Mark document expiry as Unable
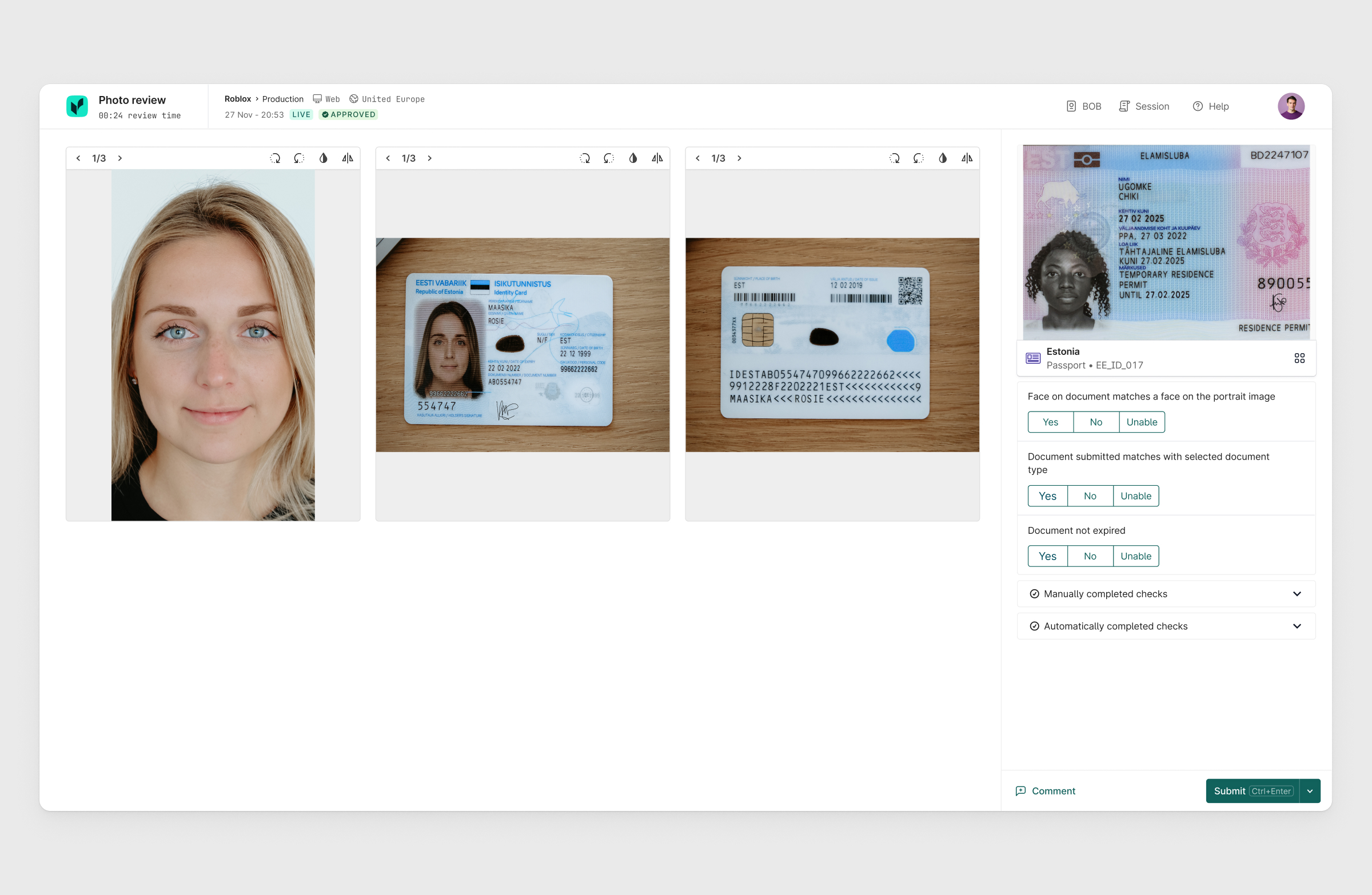Viewport: 1372px width, 895px height. (1135, 556)
